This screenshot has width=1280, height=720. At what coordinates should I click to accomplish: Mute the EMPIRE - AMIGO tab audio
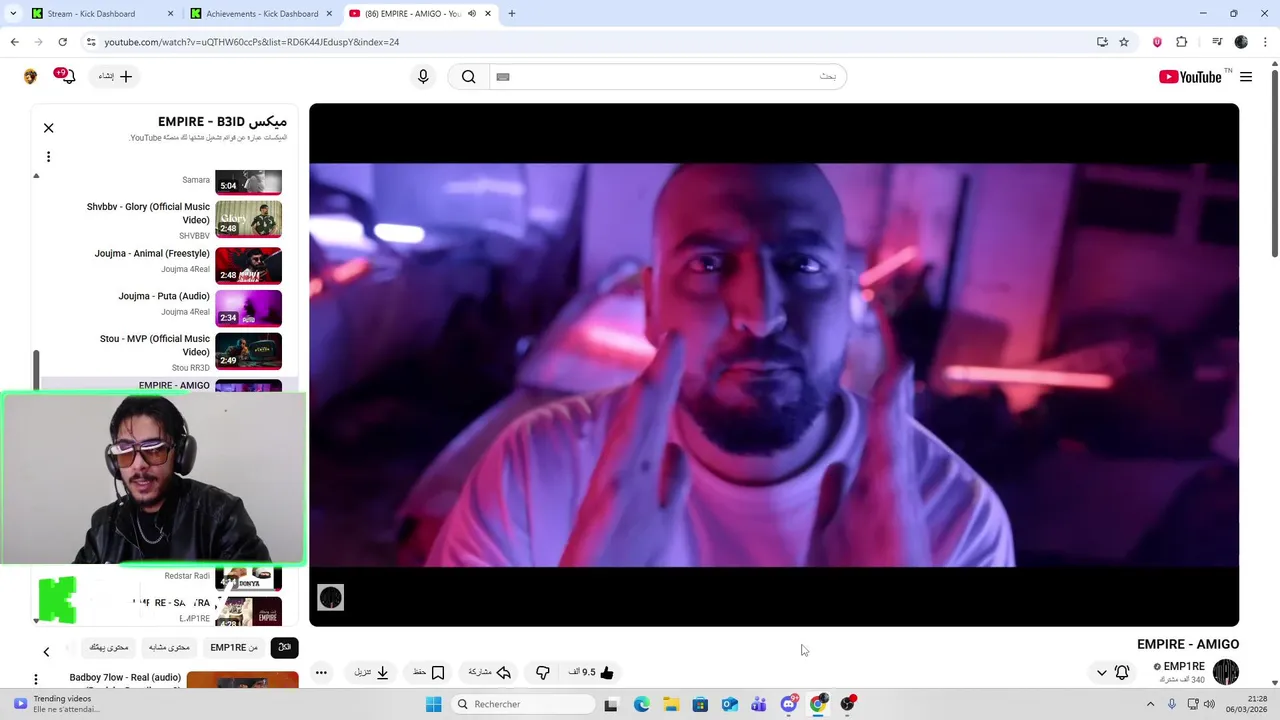coord(471,14)
